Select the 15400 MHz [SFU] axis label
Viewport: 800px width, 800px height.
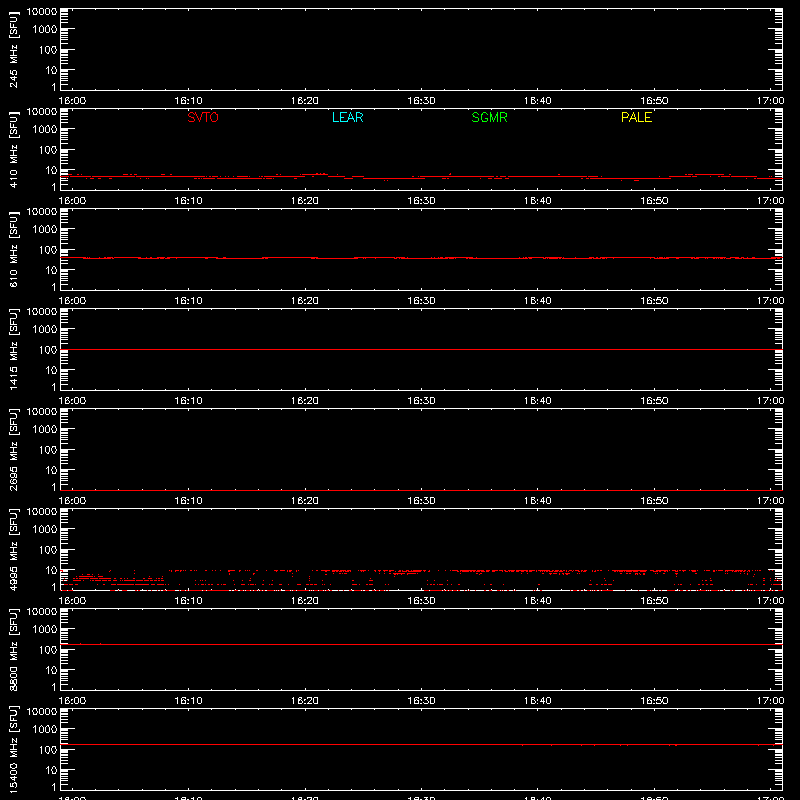tap(14, 749)
